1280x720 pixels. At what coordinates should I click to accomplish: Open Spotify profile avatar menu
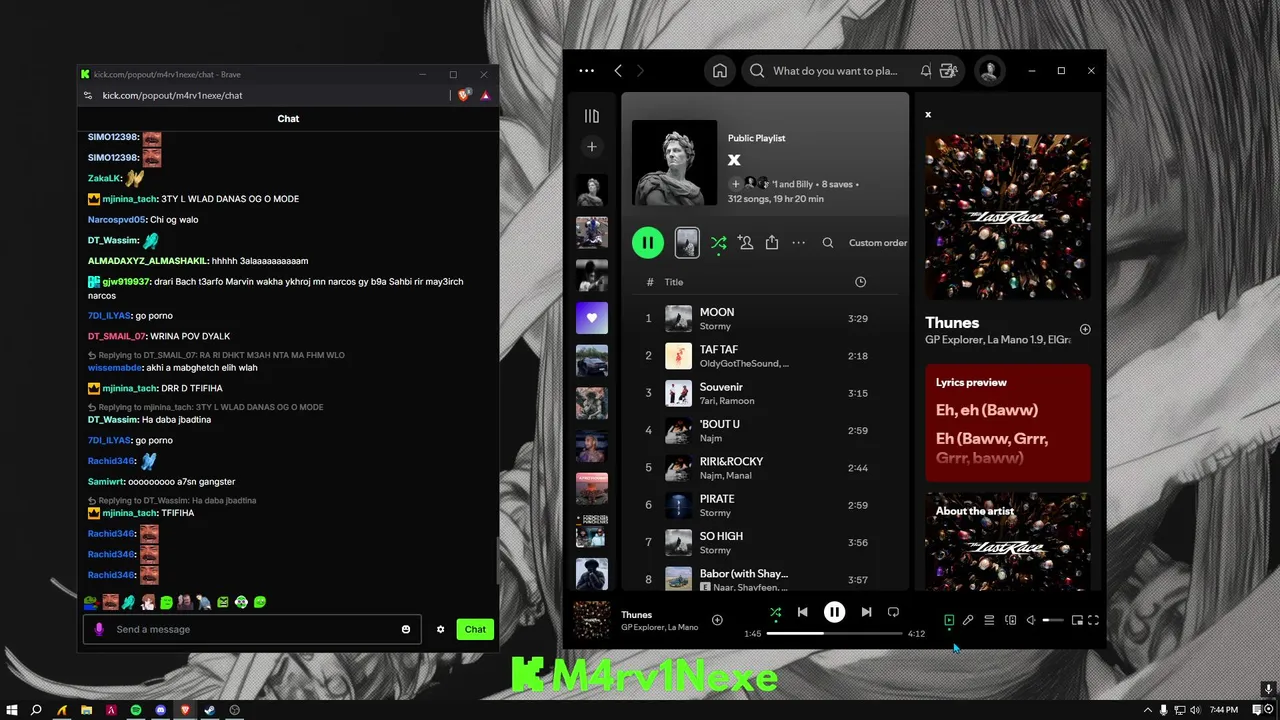click(x=989, y=71)
